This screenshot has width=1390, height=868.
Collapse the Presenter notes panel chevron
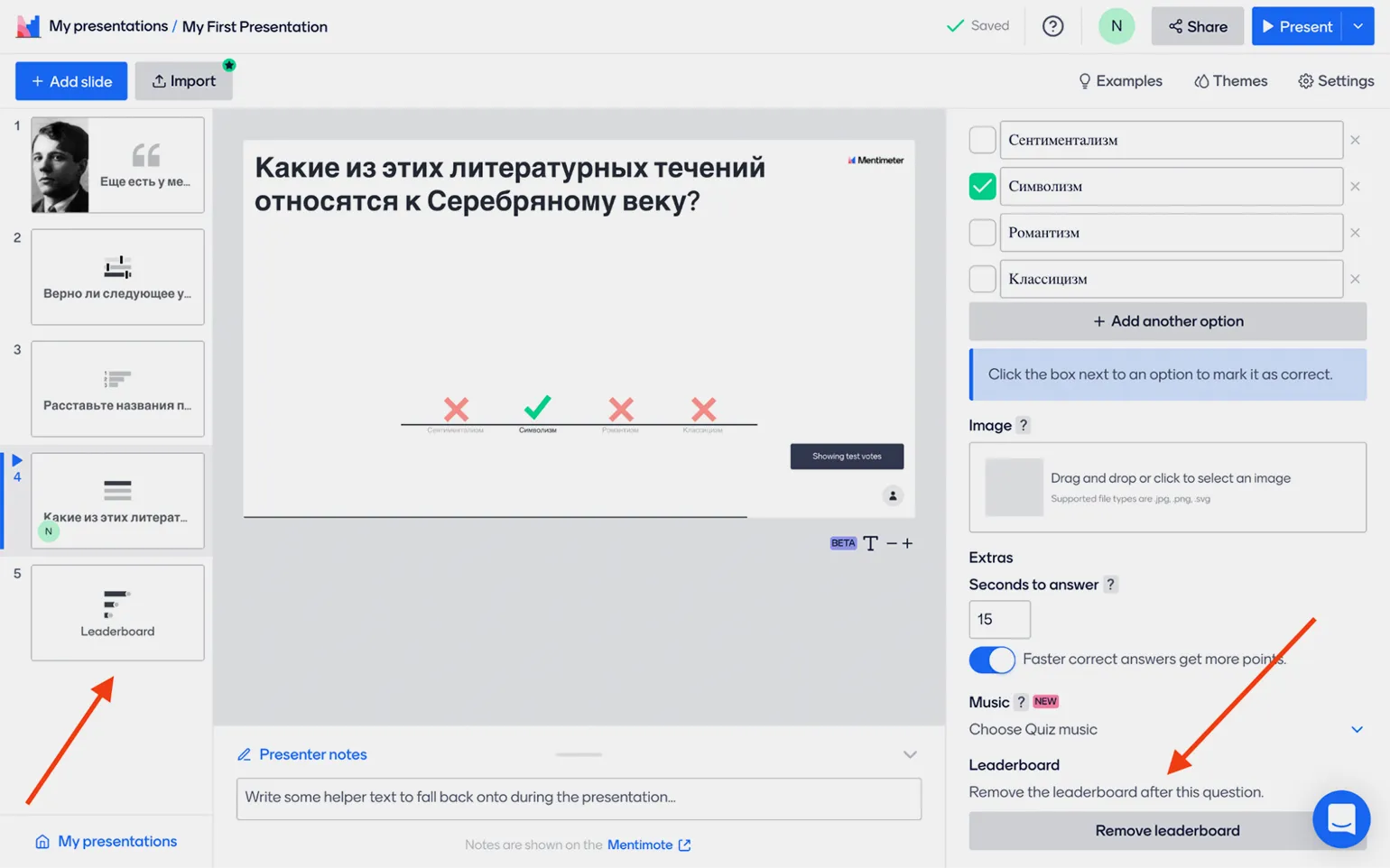pos(910,754)
